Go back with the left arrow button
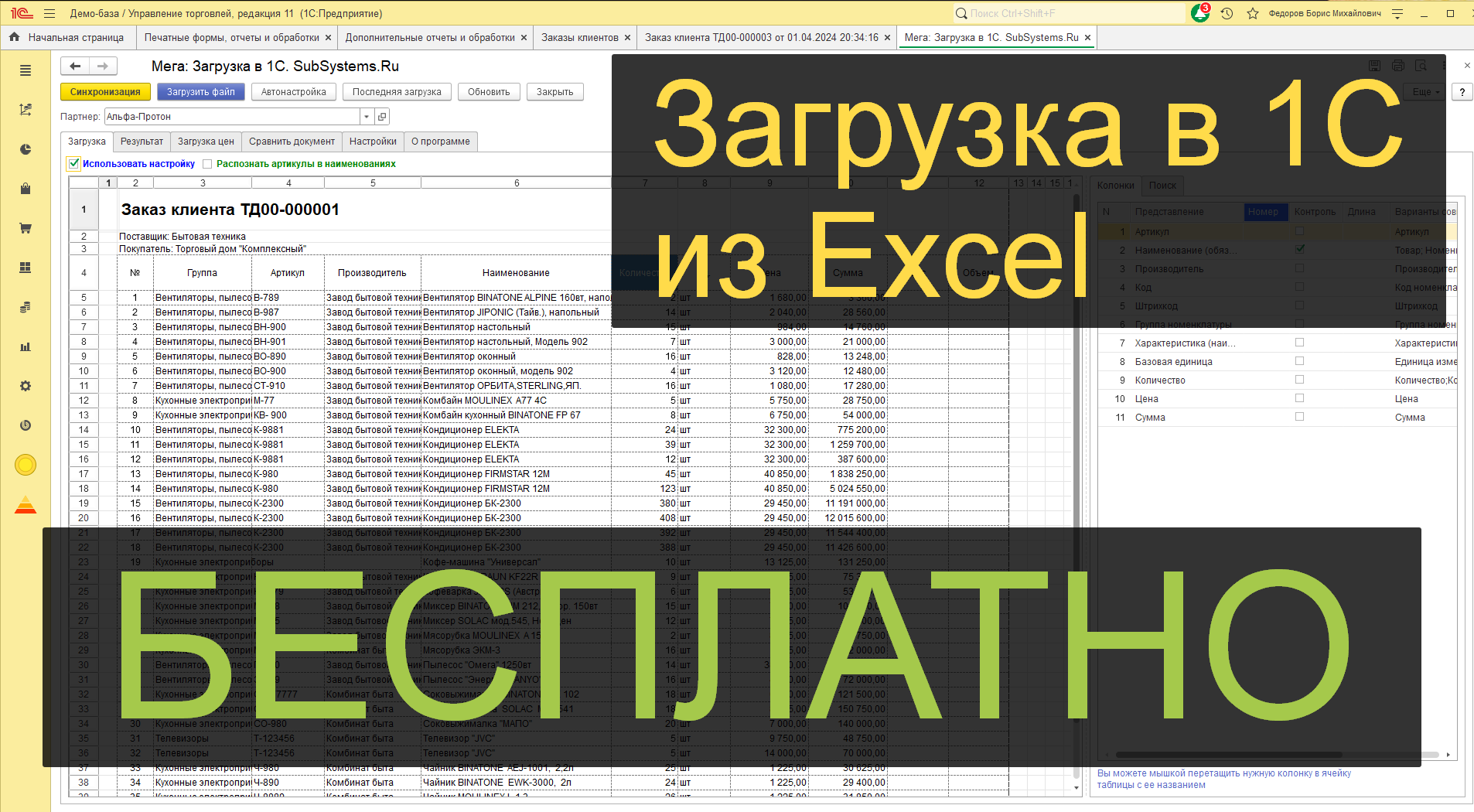1474x812 pixels. (75, 67)
